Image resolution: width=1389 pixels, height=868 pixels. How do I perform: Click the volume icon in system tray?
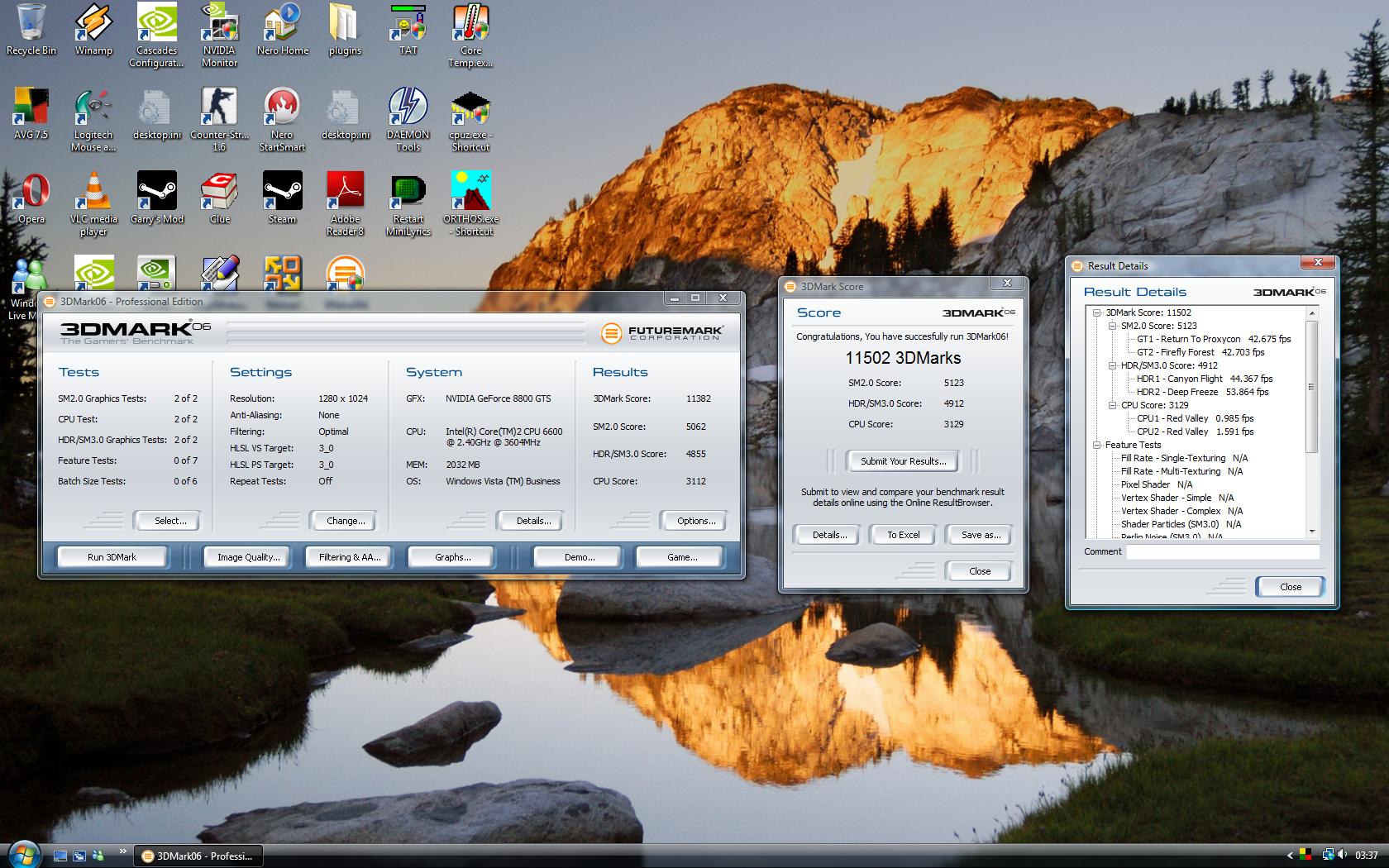[1344, 855]
